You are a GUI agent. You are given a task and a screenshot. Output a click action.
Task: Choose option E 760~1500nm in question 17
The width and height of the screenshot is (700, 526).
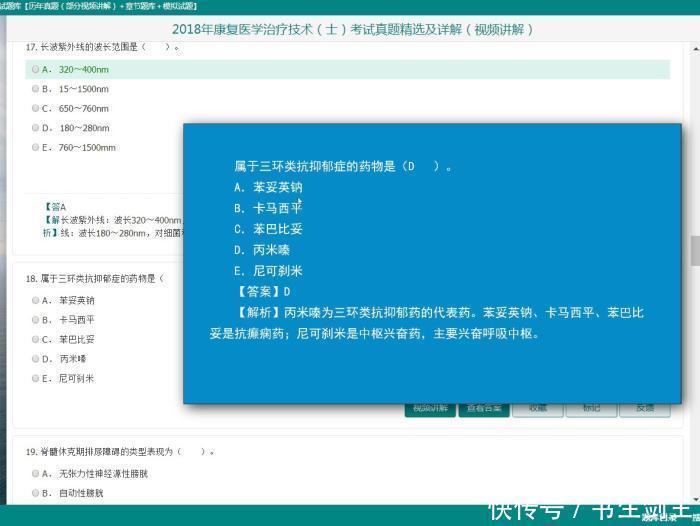36,148
